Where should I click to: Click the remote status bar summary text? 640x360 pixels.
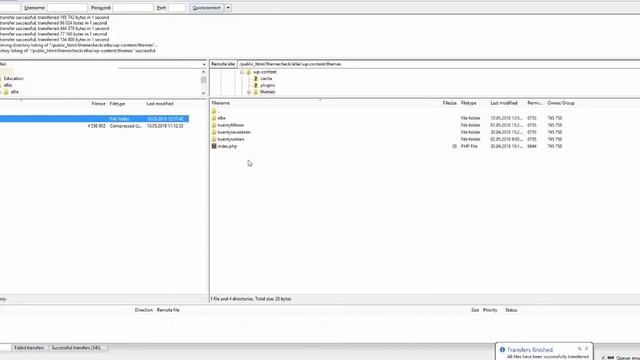(251, 299)
